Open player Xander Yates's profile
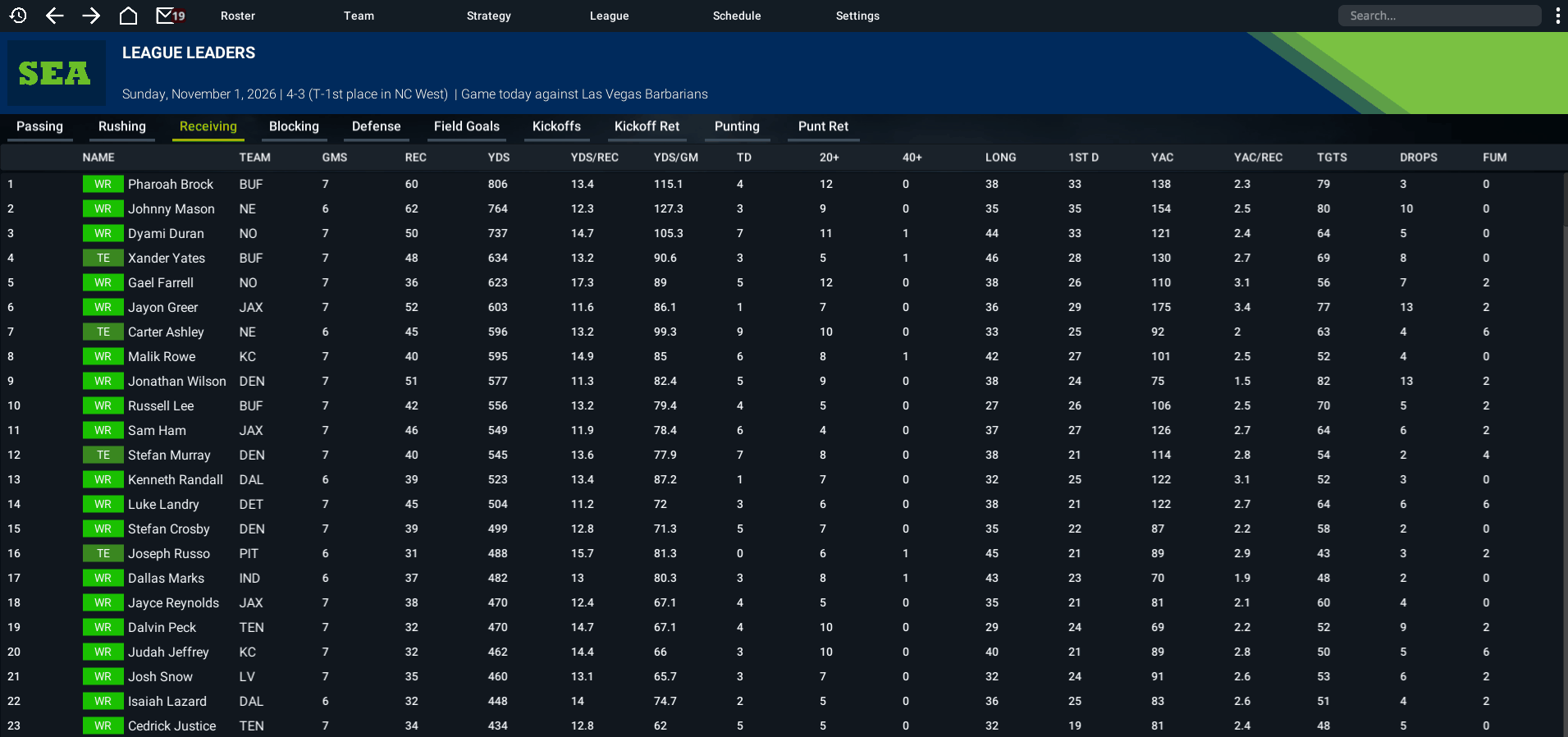Image resolution: width=1568 pixels, height=737 pixels. pyautogui.click(x=167, y=259)
